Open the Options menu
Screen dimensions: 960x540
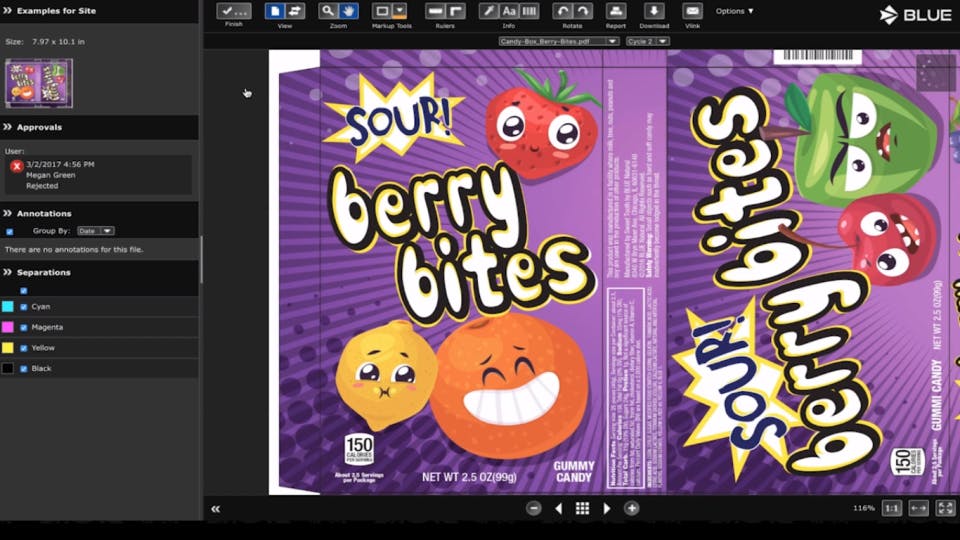735,11
